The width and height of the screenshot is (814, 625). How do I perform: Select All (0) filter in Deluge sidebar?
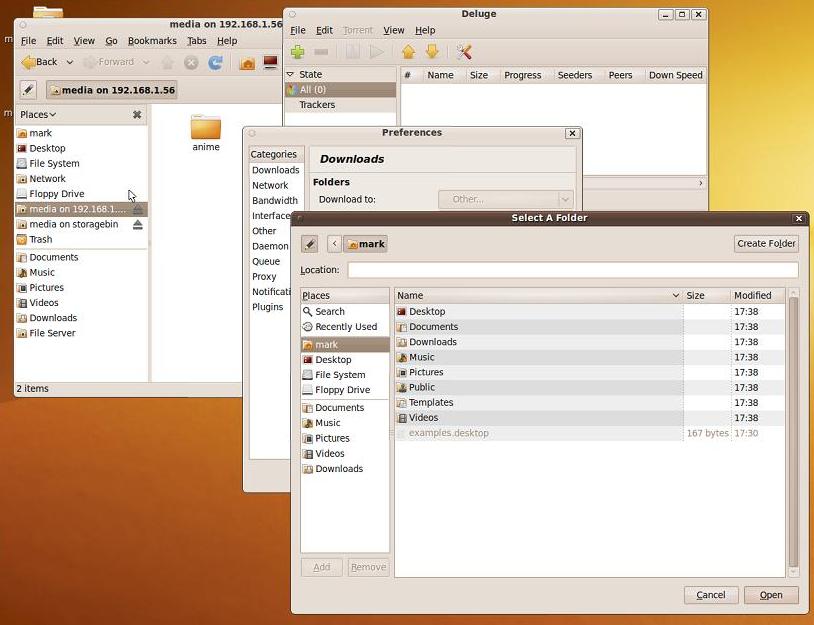(340, 90)
